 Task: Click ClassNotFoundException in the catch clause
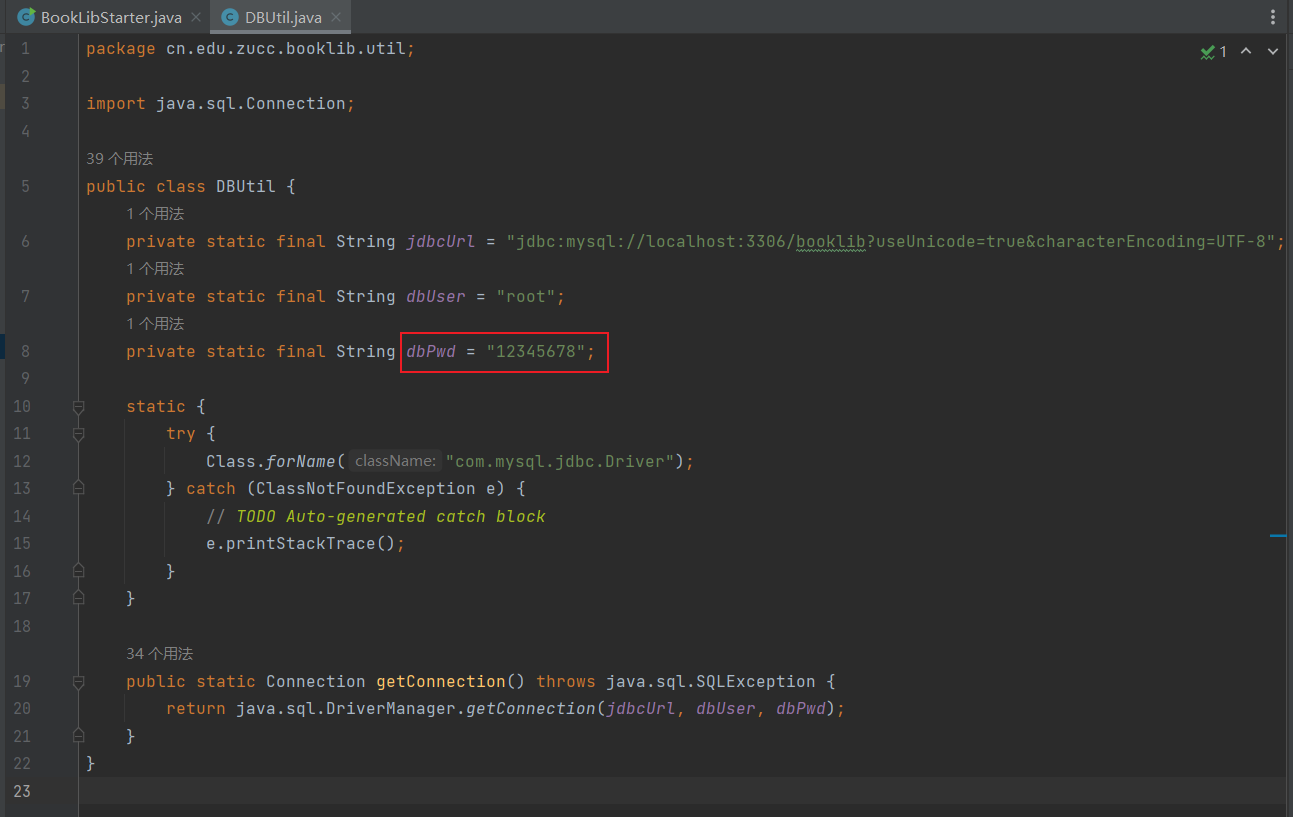click(x=366, y=489)
